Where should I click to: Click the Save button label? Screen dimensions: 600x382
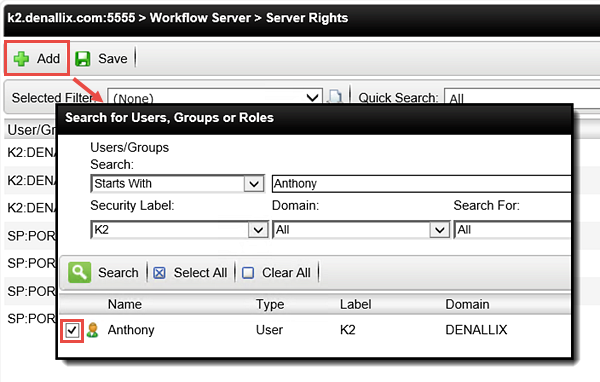click(x=112, y=59)
